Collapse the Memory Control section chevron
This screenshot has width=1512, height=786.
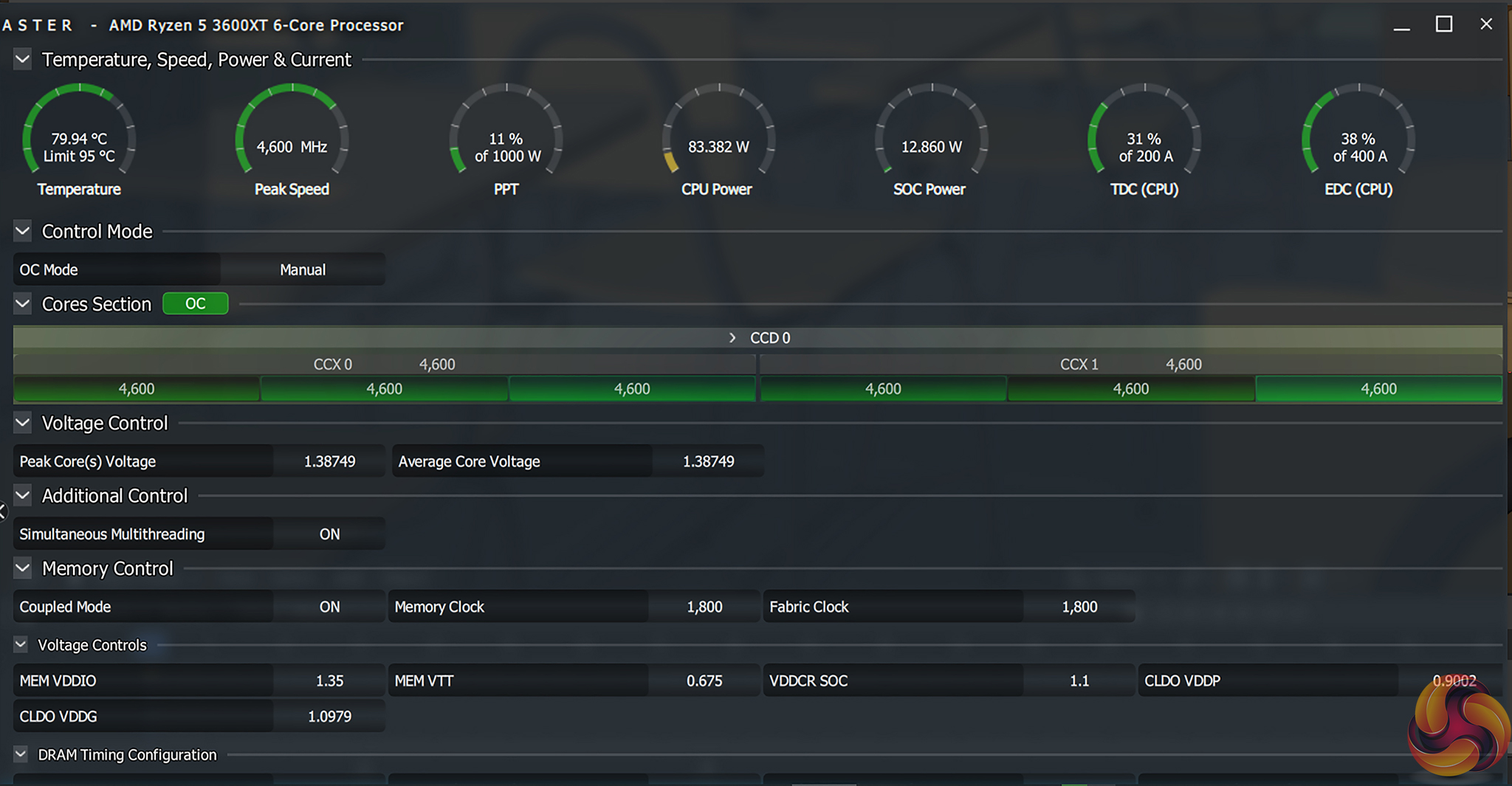tap(23, 568)
